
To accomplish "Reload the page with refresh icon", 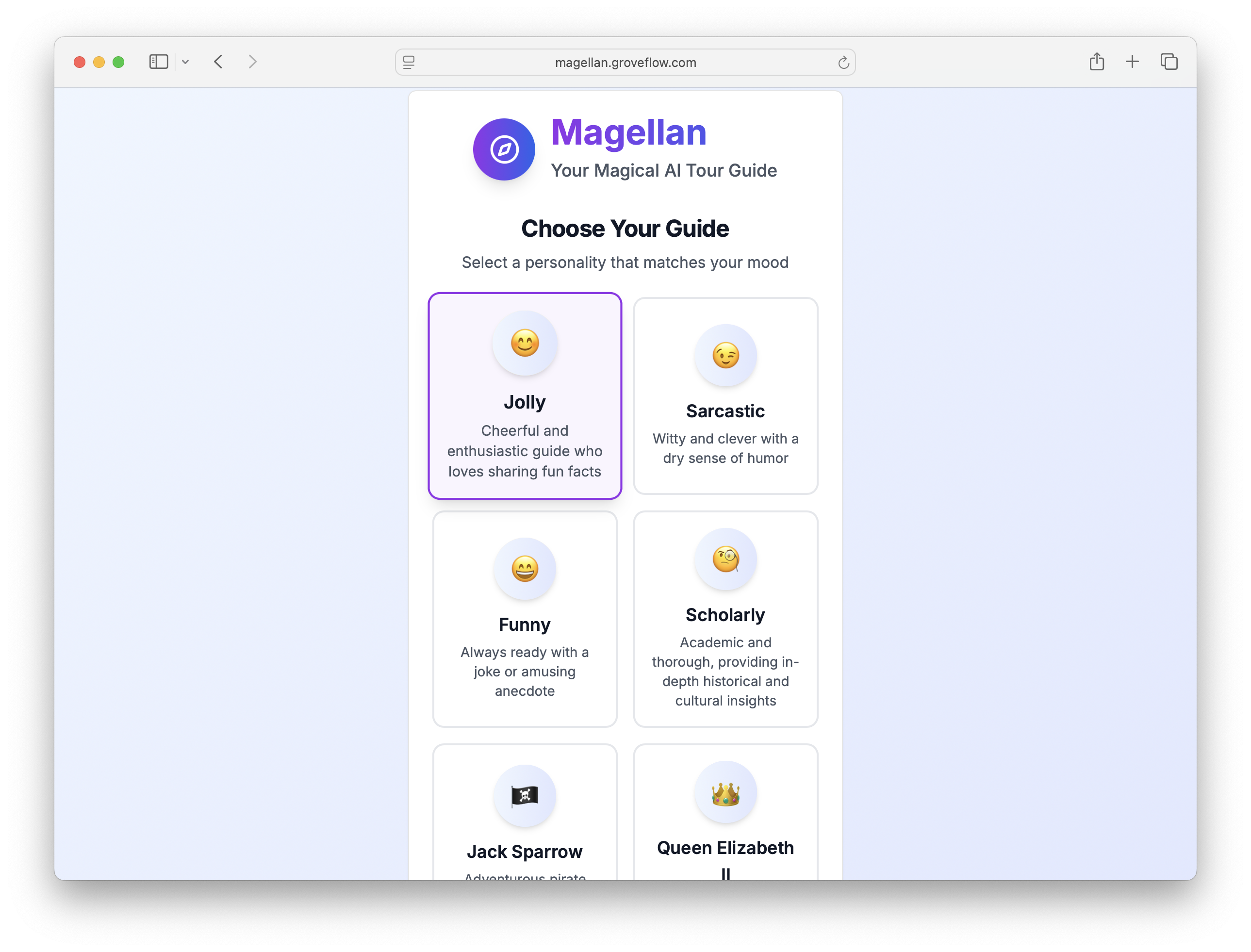I will [843, 62].
